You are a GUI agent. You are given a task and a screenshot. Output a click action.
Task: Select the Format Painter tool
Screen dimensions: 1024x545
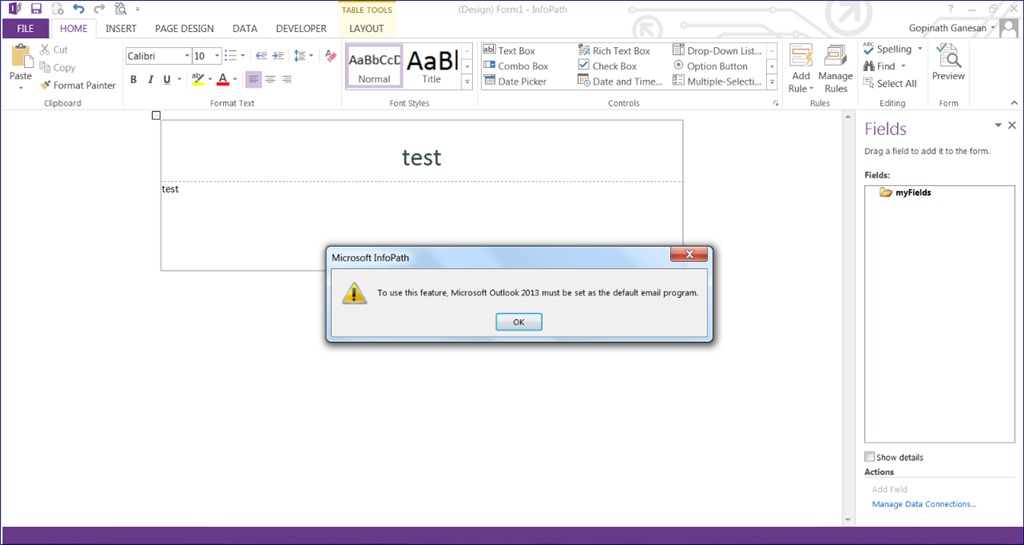click(78, 86)
